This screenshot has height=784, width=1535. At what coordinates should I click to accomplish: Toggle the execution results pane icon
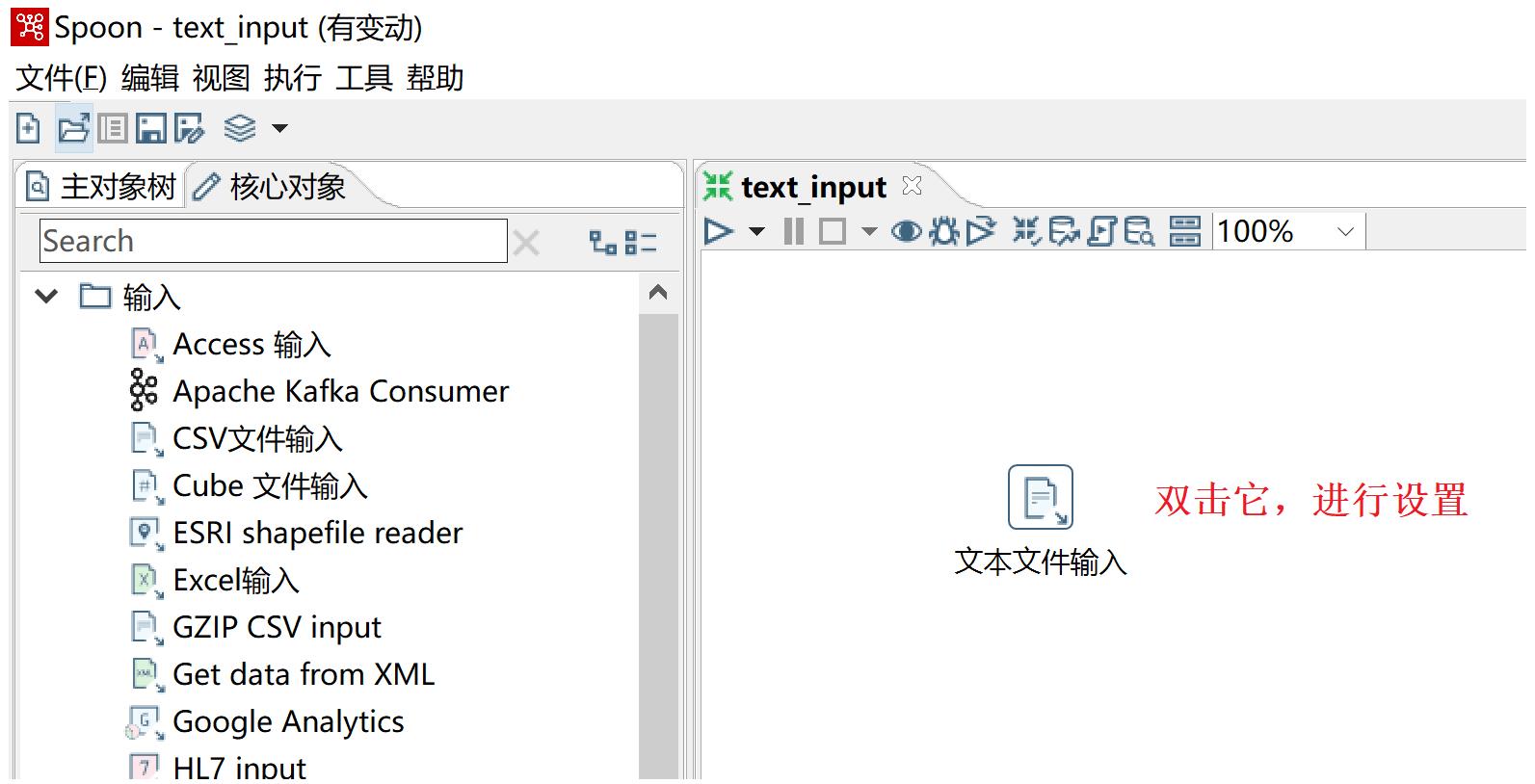coord(1185,231)
